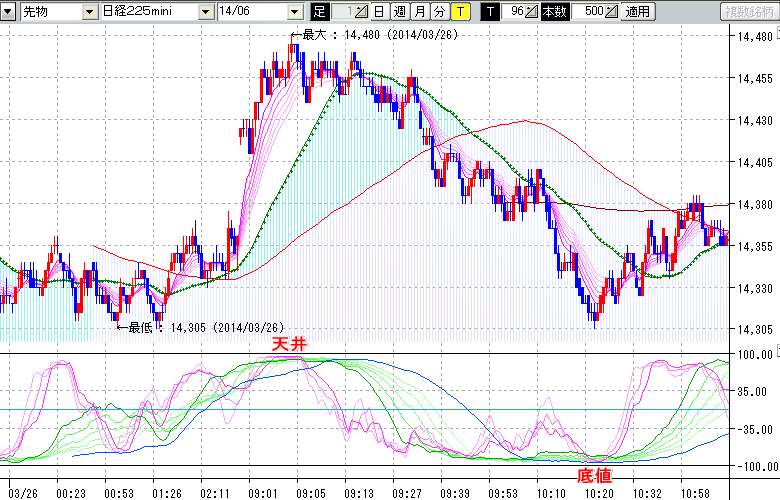Switch to daily 日 chart

[x=378, y=12]
